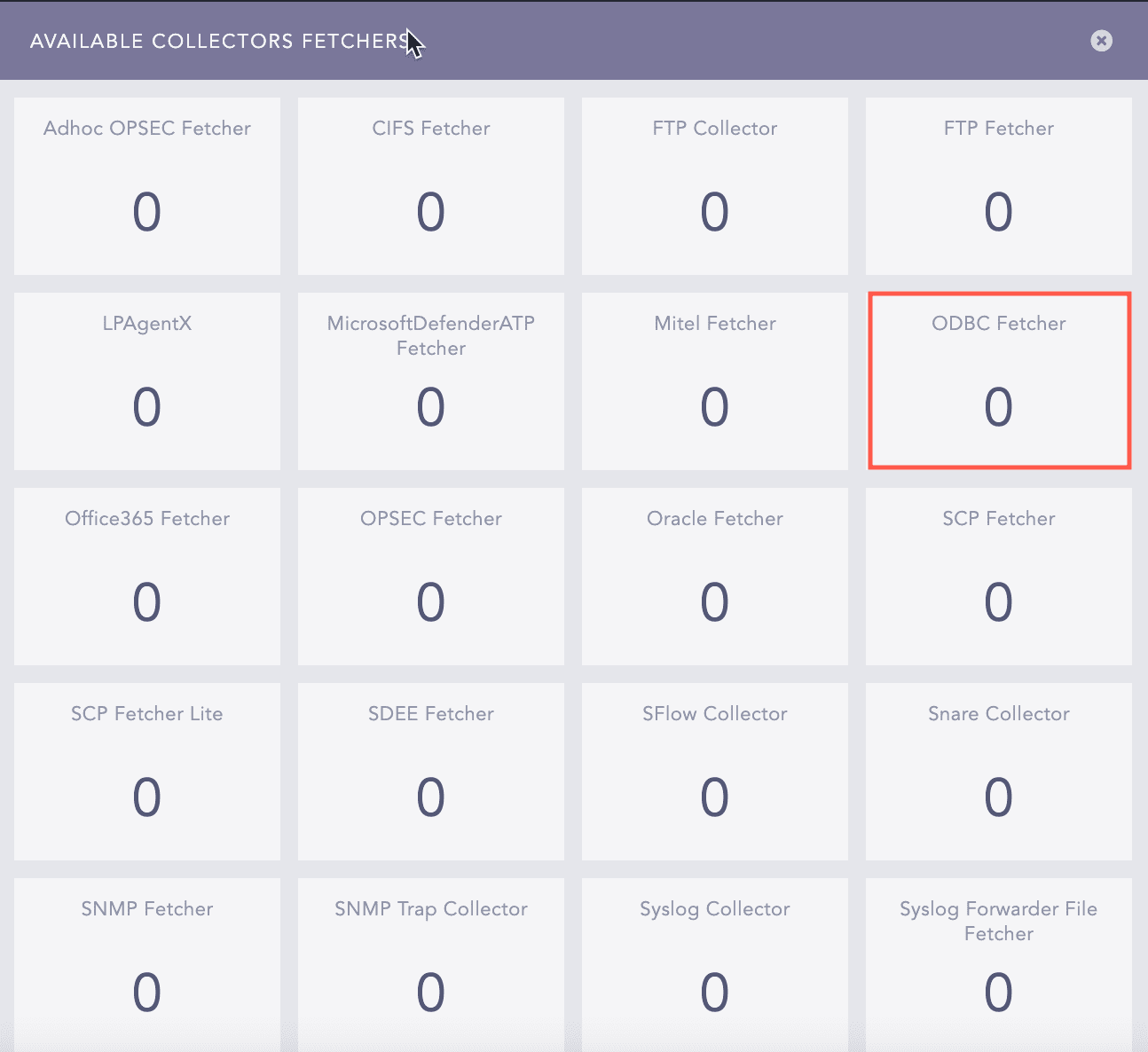Select the SFlow Collector tile
The image size is (1148, 1052).
coord(715,772)
